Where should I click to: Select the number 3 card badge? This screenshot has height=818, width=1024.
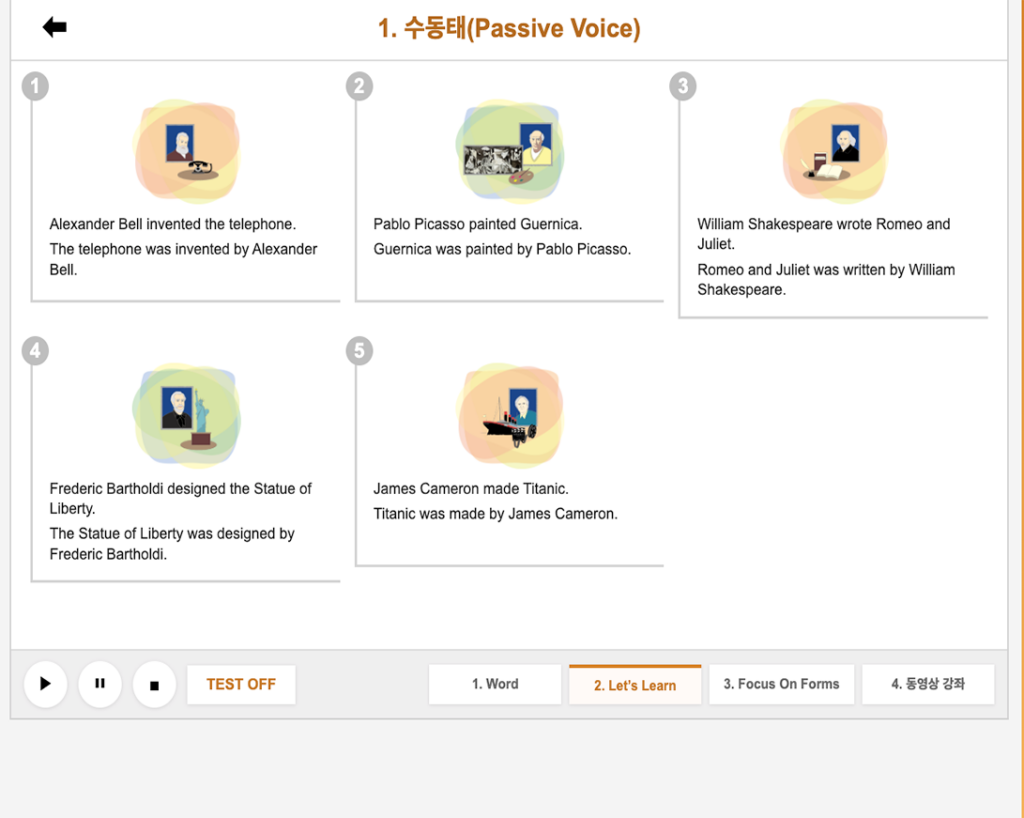683,86
